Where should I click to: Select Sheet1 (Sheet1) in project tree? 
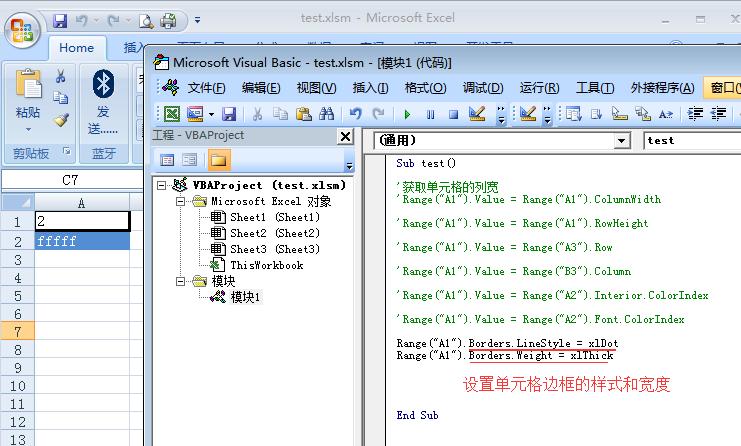[x=275, y=217]
